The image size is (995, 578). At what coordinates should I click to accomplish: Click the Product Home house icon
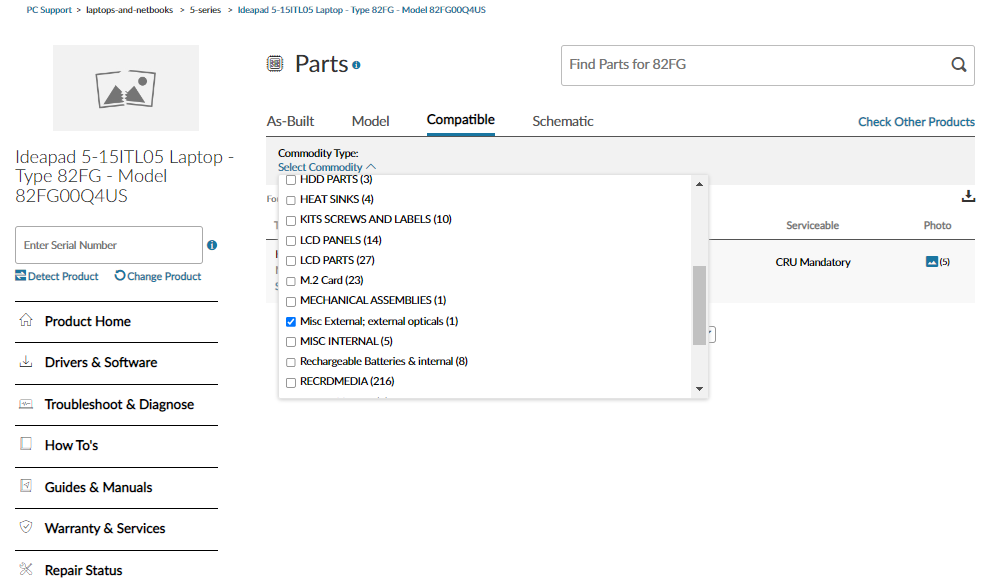[26, 320]
